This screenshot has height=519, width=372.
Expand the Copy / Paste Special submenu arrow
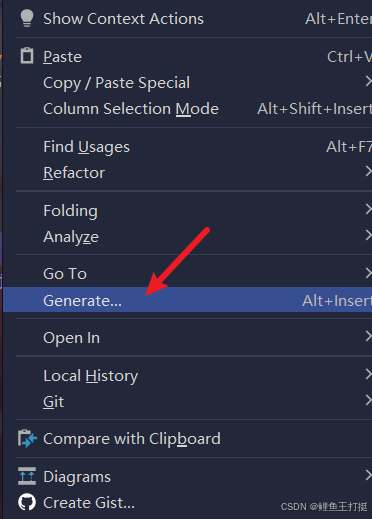(x=368, y=82)
